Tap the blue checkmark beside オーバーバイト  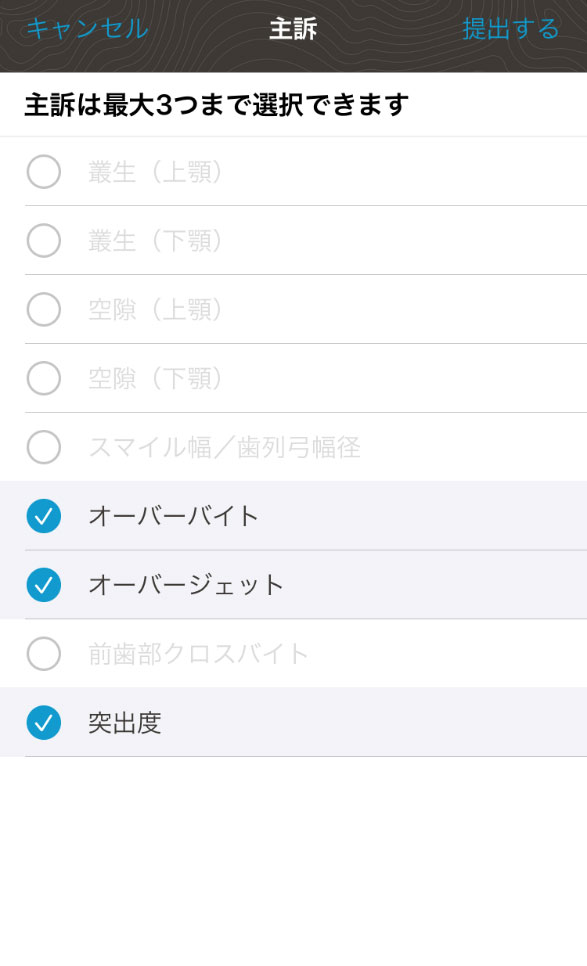pos(44,517)
